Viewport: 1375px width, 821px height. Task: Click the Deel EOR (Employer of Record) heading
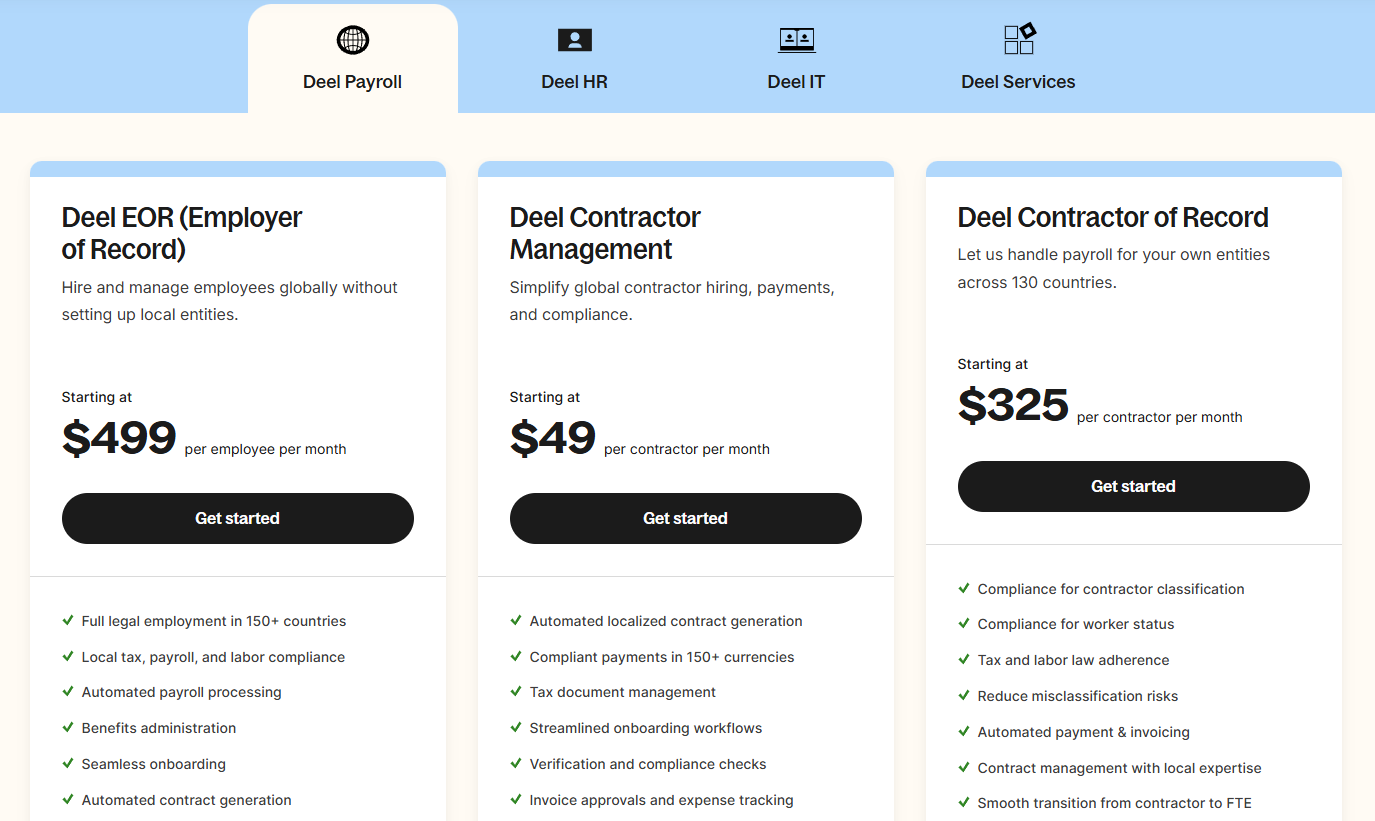182,233
